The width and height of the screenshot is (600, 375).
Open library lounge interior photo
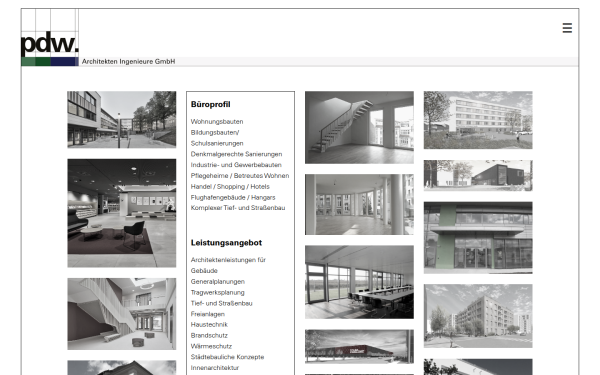pos(122,213)
